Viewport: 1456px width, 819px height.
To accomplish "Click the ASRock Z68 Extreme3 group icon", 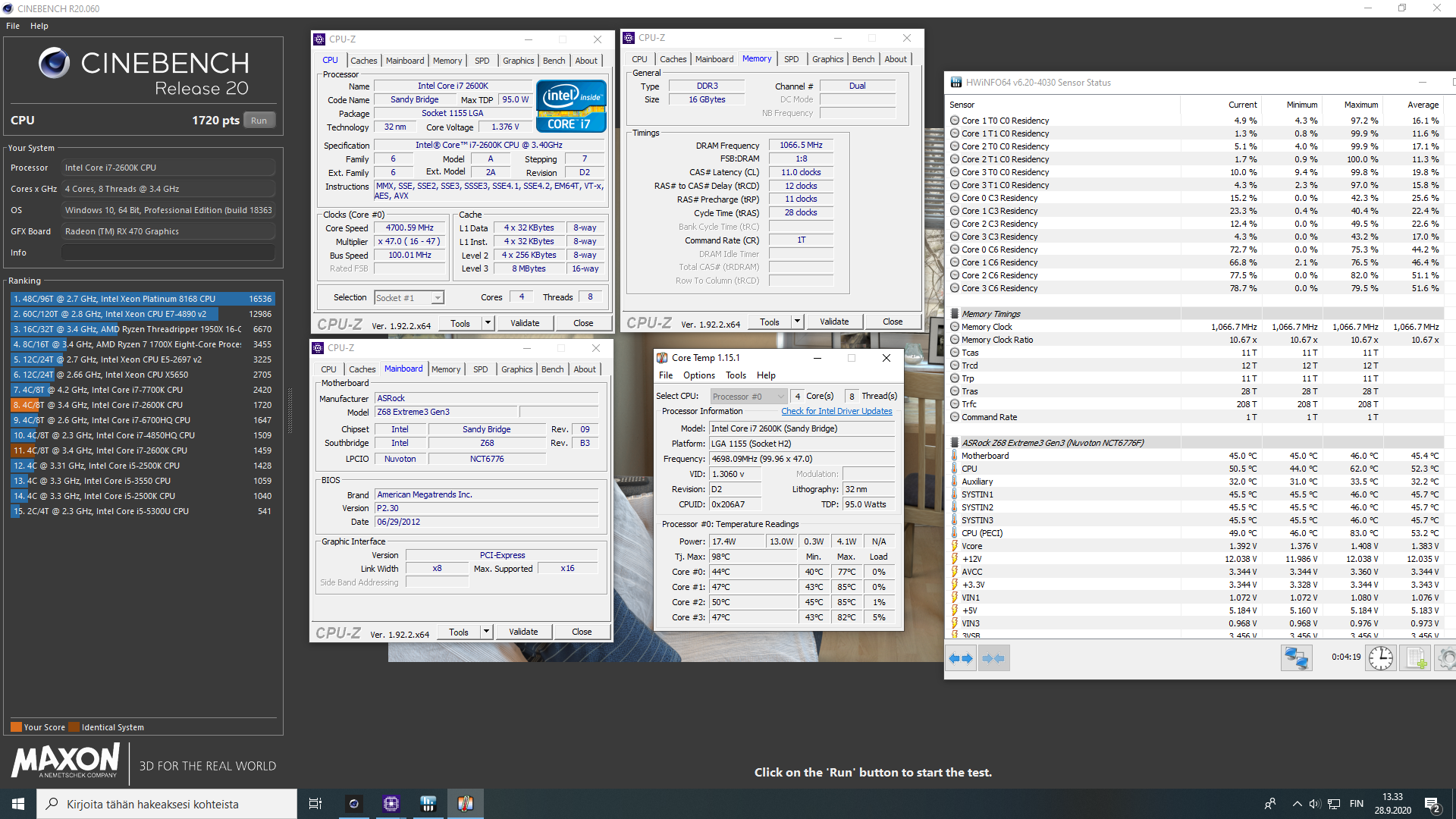I will (x=955, y=443).
